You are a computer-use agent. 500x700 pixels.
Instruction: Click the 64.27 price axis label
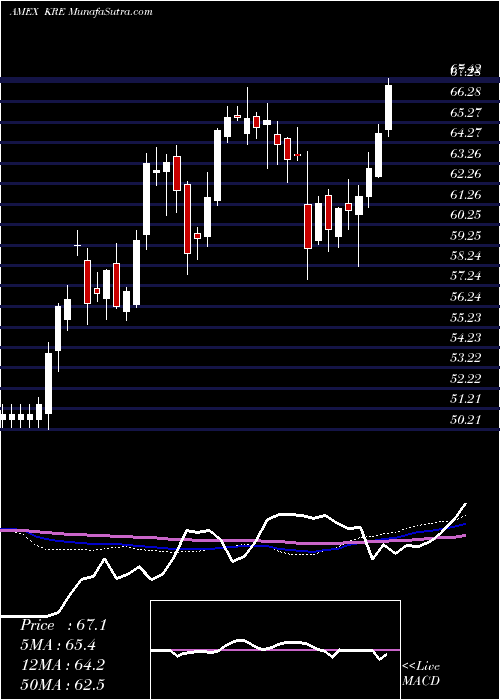coord(466,133)
